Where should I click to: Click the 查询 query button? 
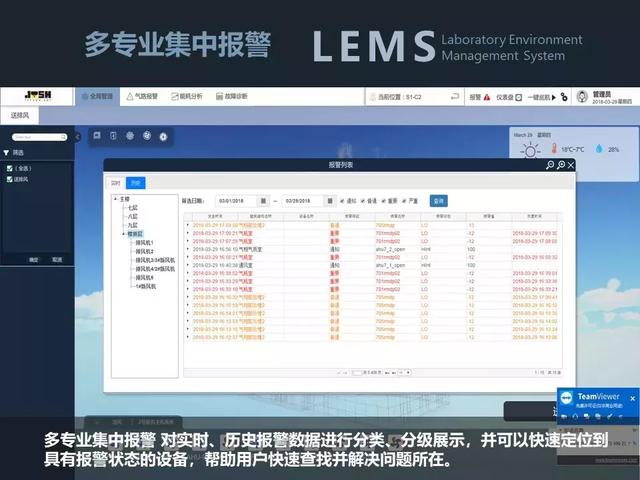pos(438,201)
